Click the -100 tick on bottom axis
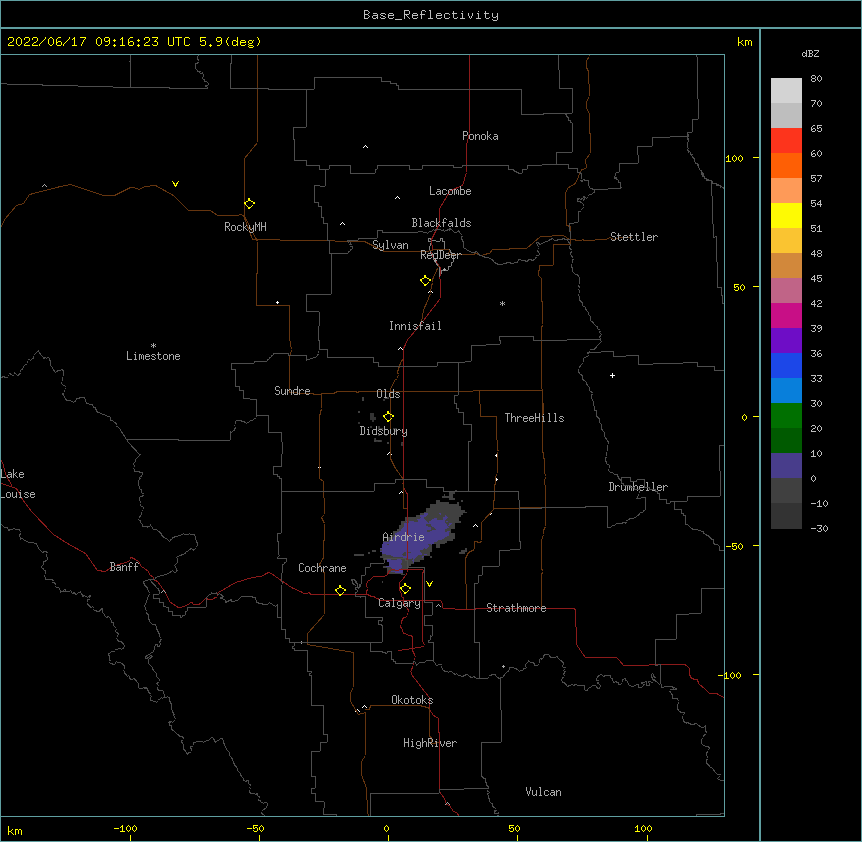 [x=125, y=828]
